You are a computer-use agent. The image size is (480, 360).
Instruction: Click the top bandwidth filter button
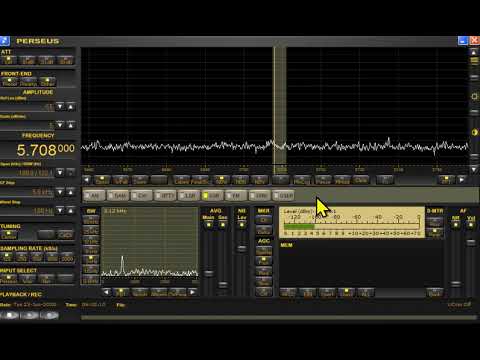coord(91,220)
